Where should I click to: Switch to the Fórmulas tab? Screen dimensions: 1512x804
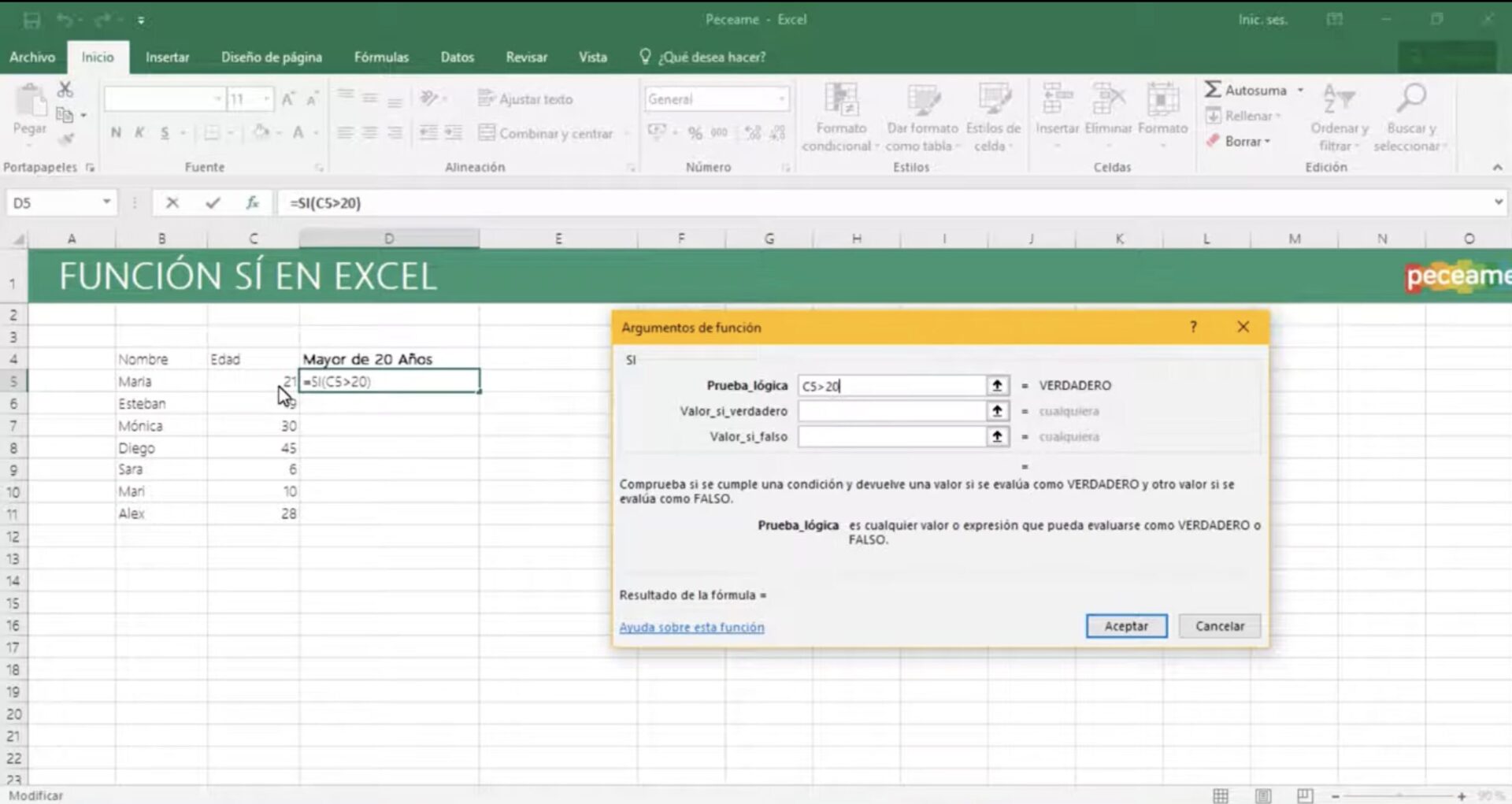[x=381, y=57]
